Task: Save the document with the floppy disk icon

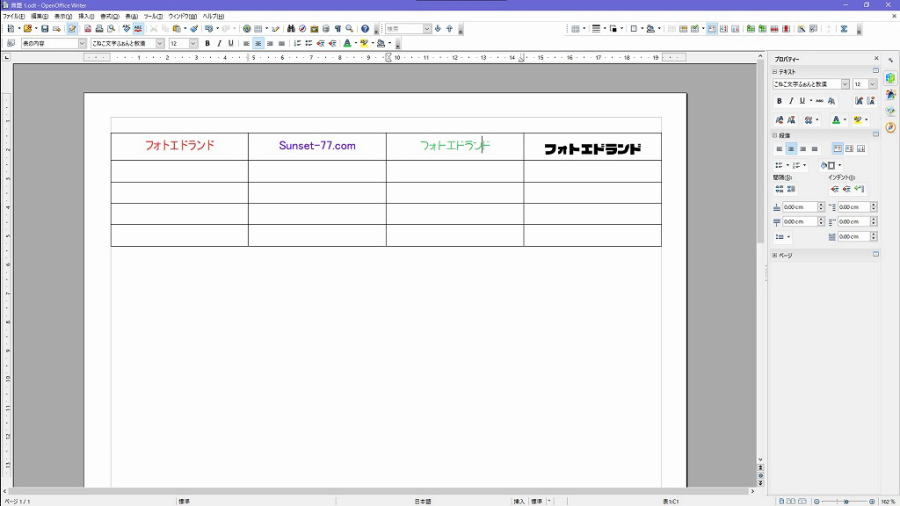Action: [x=45, y=29]
